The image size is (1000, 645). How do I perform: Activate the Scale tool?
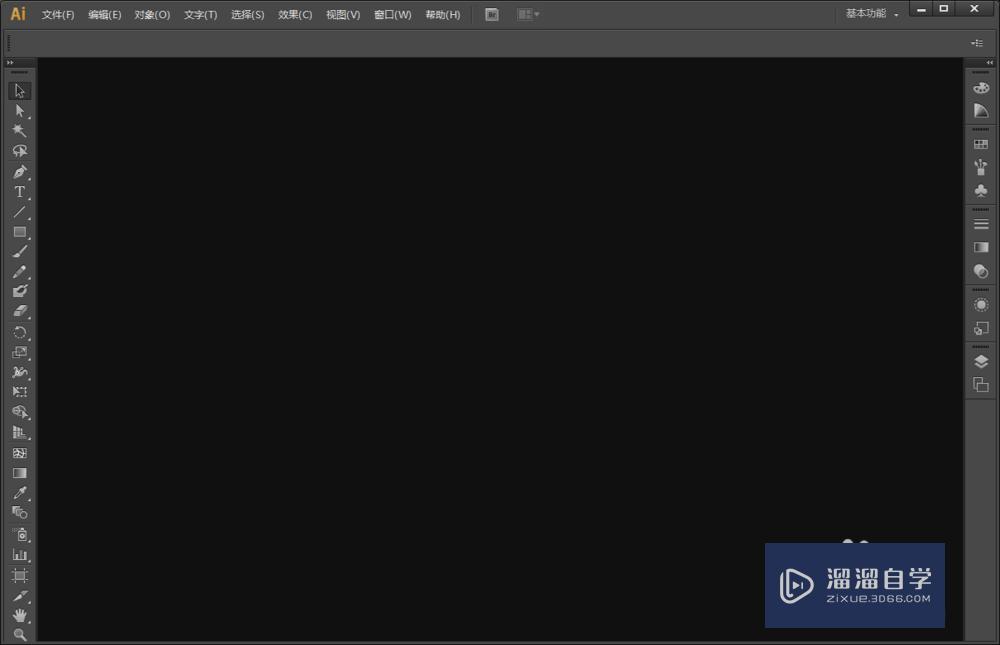click(x=20, y=352)
